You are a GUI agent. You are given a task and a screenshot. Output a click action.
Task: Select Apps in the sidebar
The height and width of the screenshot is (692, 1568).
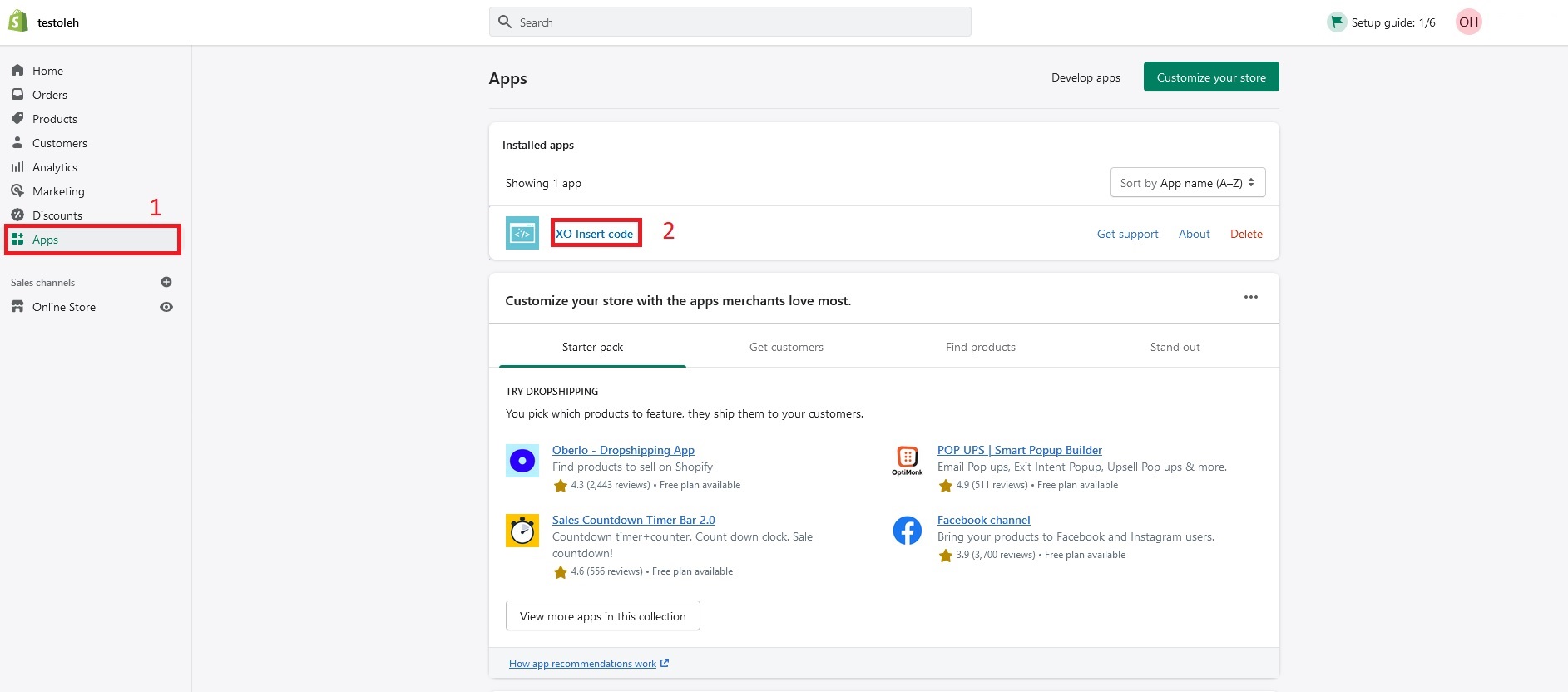92,240
